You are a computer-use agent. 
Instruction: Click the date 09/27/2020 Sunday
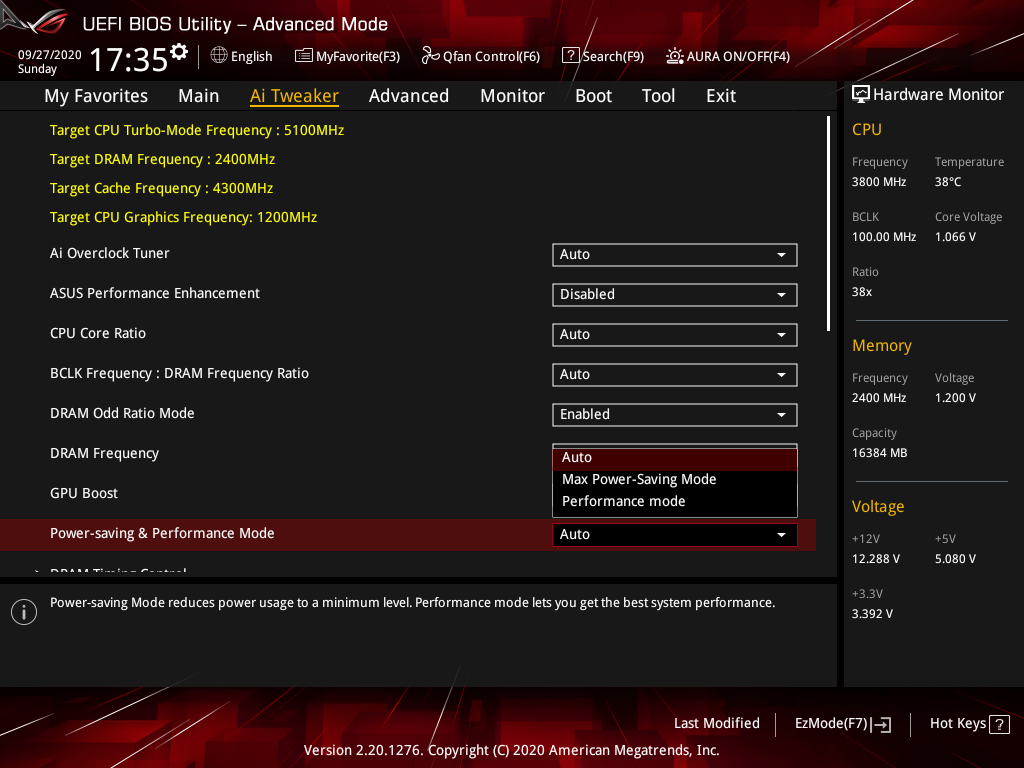[49, 61]
